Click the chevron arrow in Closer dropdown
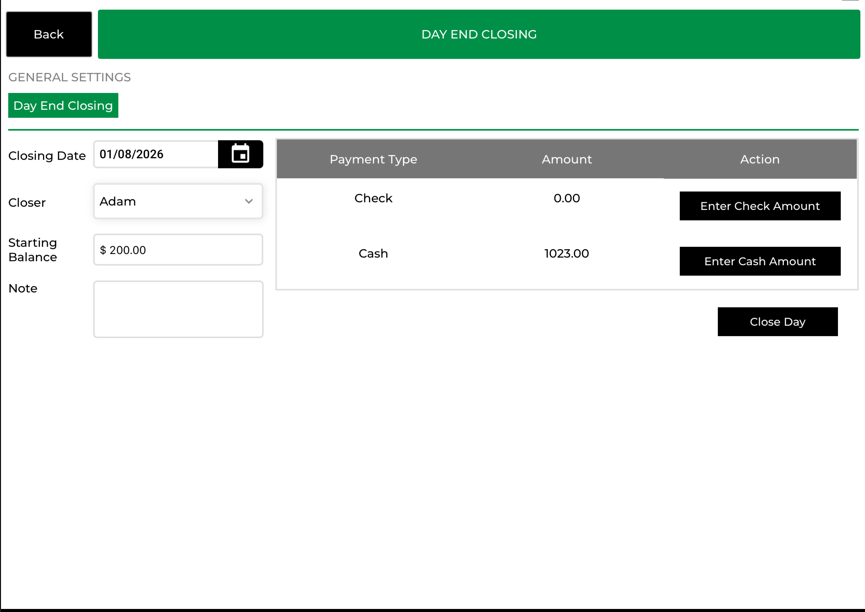 (x=249, y=201)
